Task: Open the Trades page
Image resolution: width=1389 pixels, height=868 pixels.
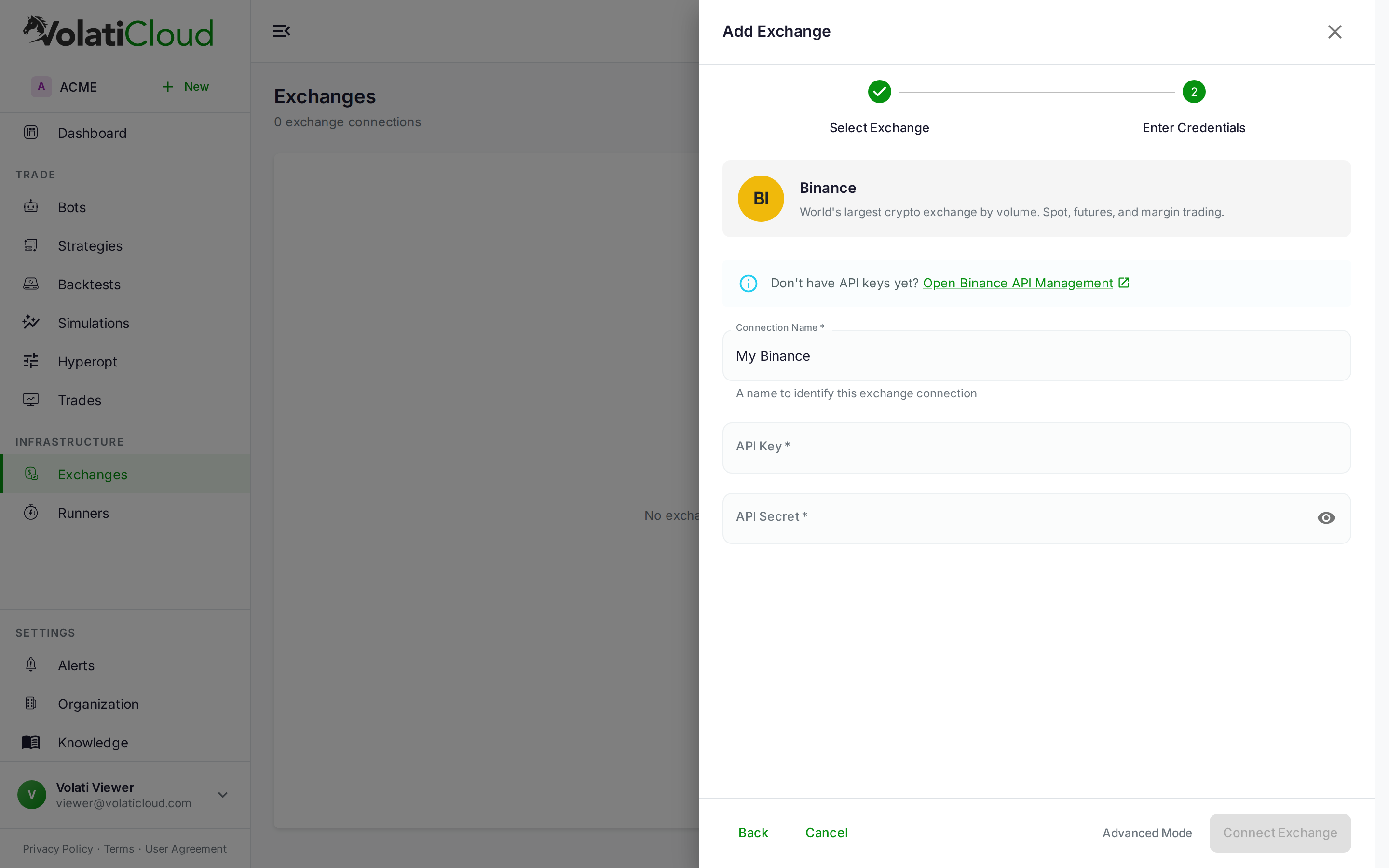Action: coord(125,400)
